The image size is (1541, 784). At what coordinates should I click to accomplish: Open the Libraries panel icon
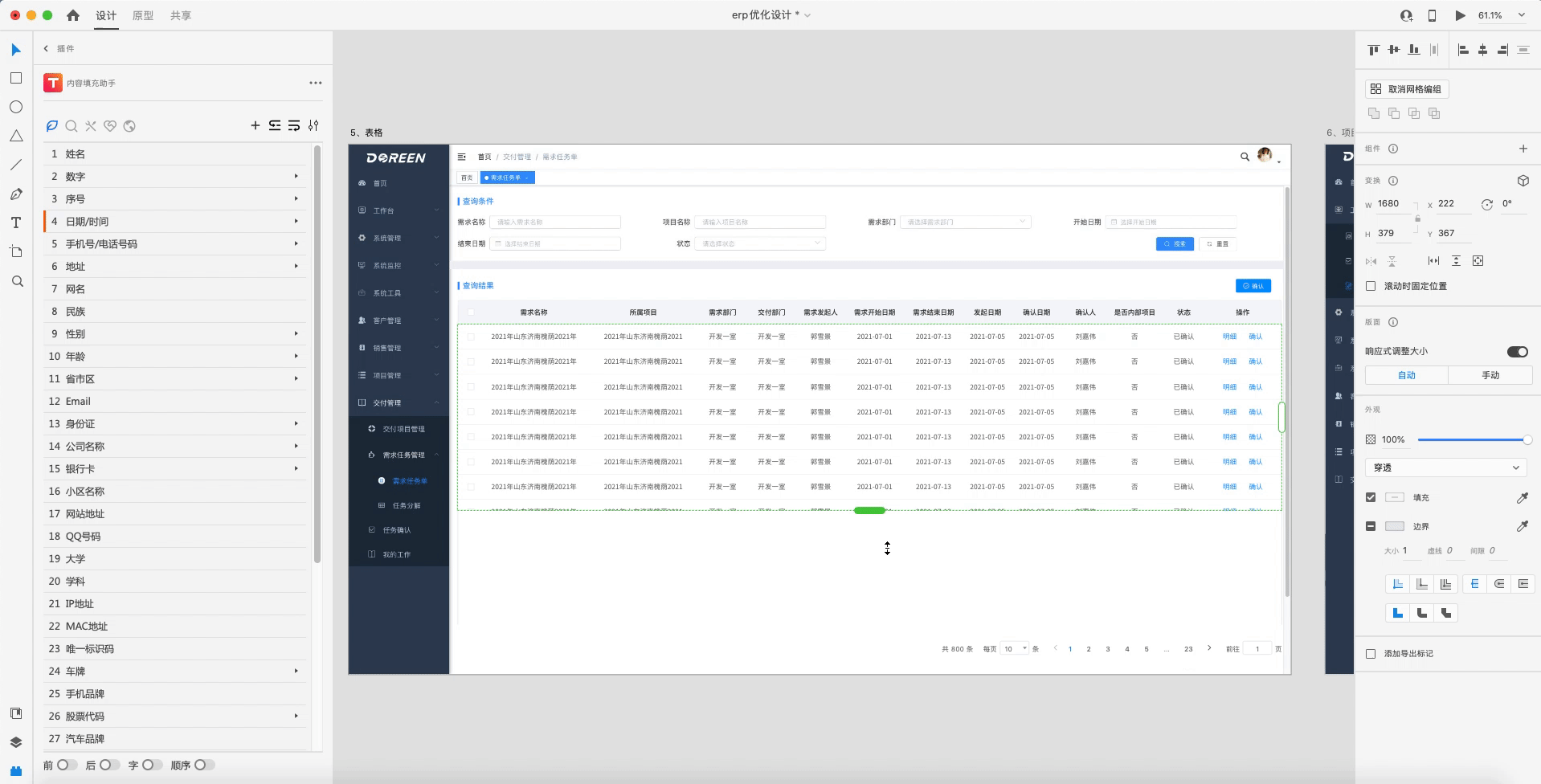16,713
